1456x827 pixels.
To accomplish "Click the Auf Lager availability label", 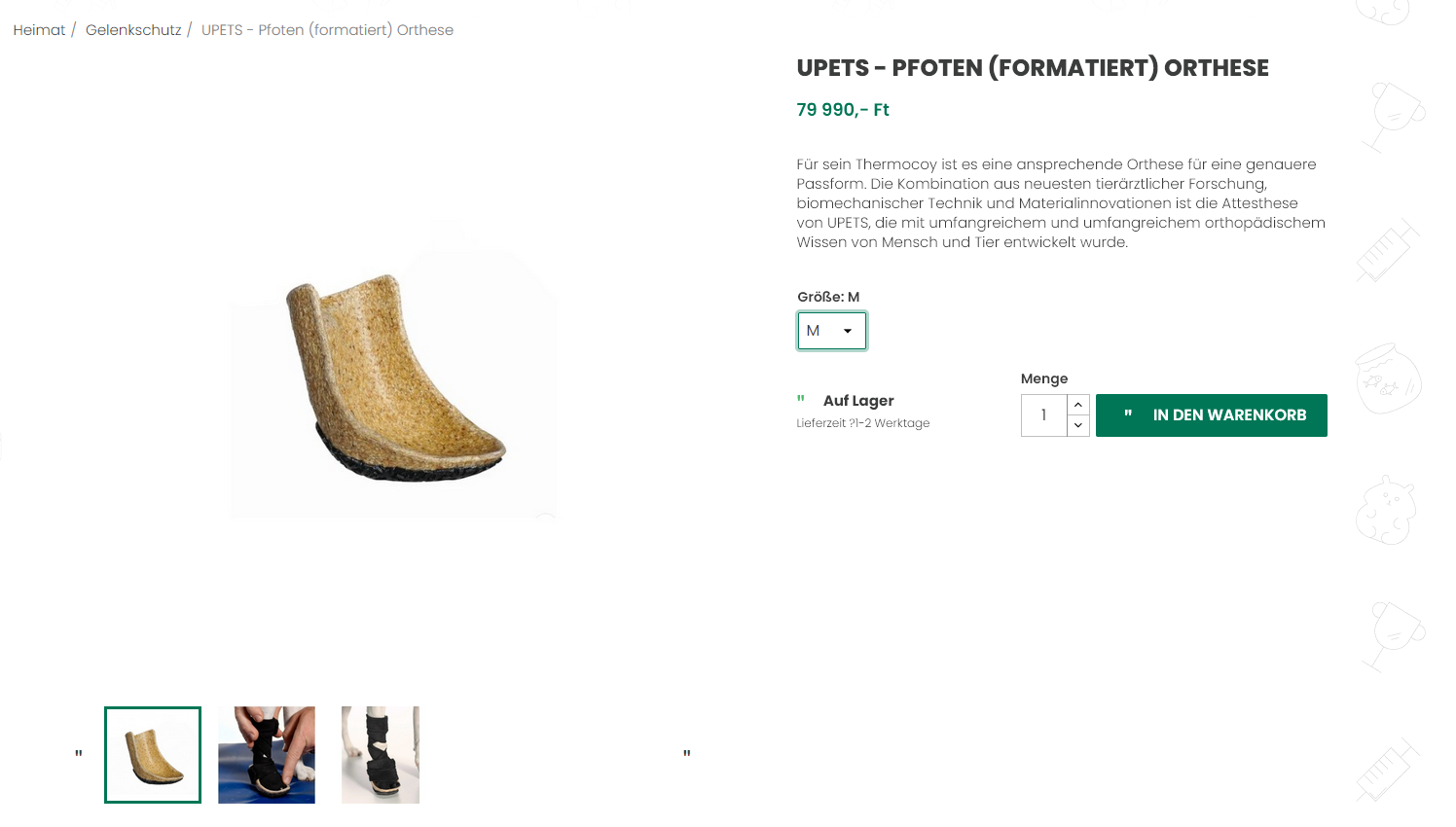I will click(858, 401).
